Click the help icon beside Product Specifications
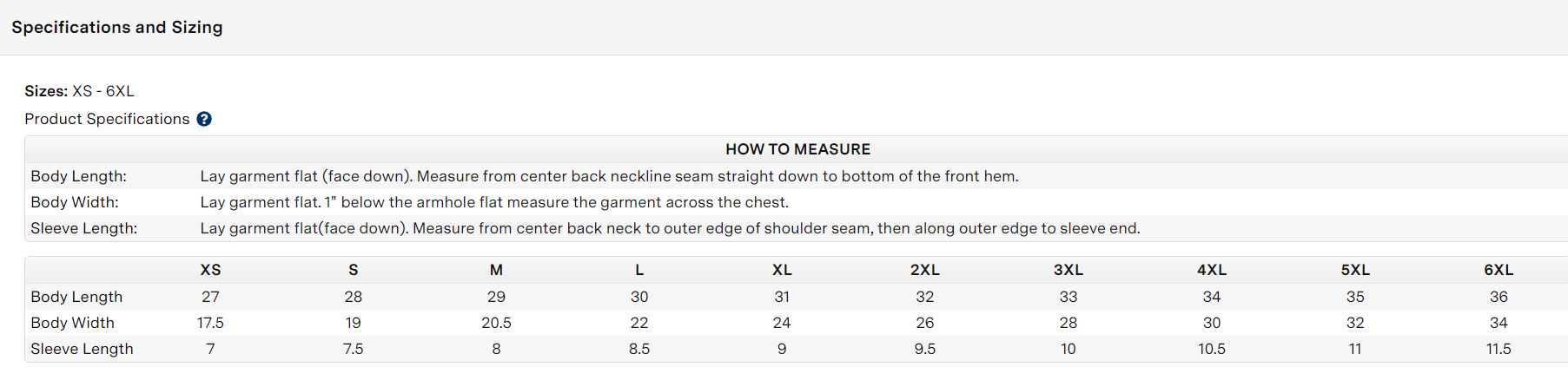The height and width of the screenshot is (387, 1568). tap(204, 119)
